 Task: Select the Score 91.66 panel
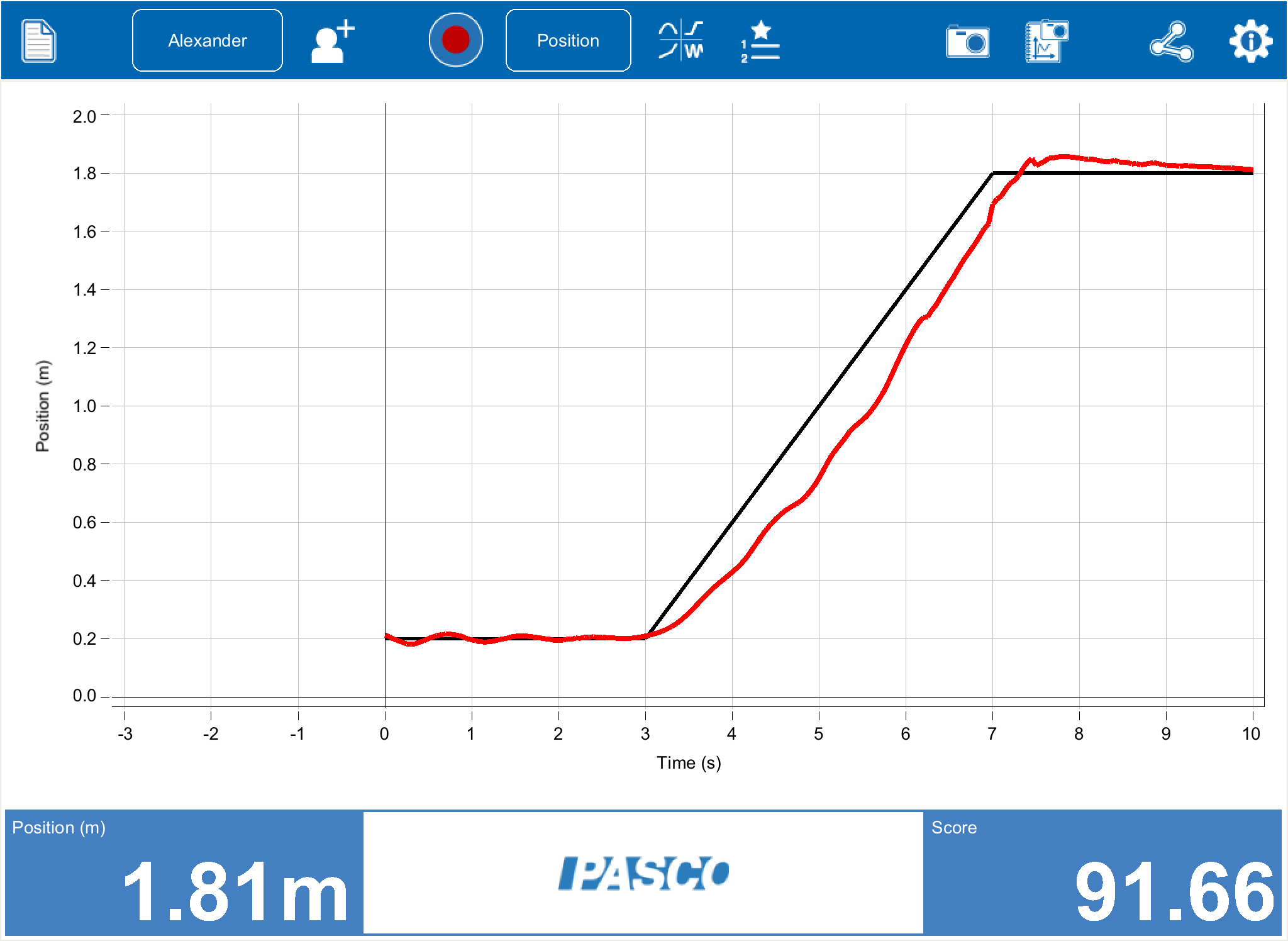[x=1102, y=872]
